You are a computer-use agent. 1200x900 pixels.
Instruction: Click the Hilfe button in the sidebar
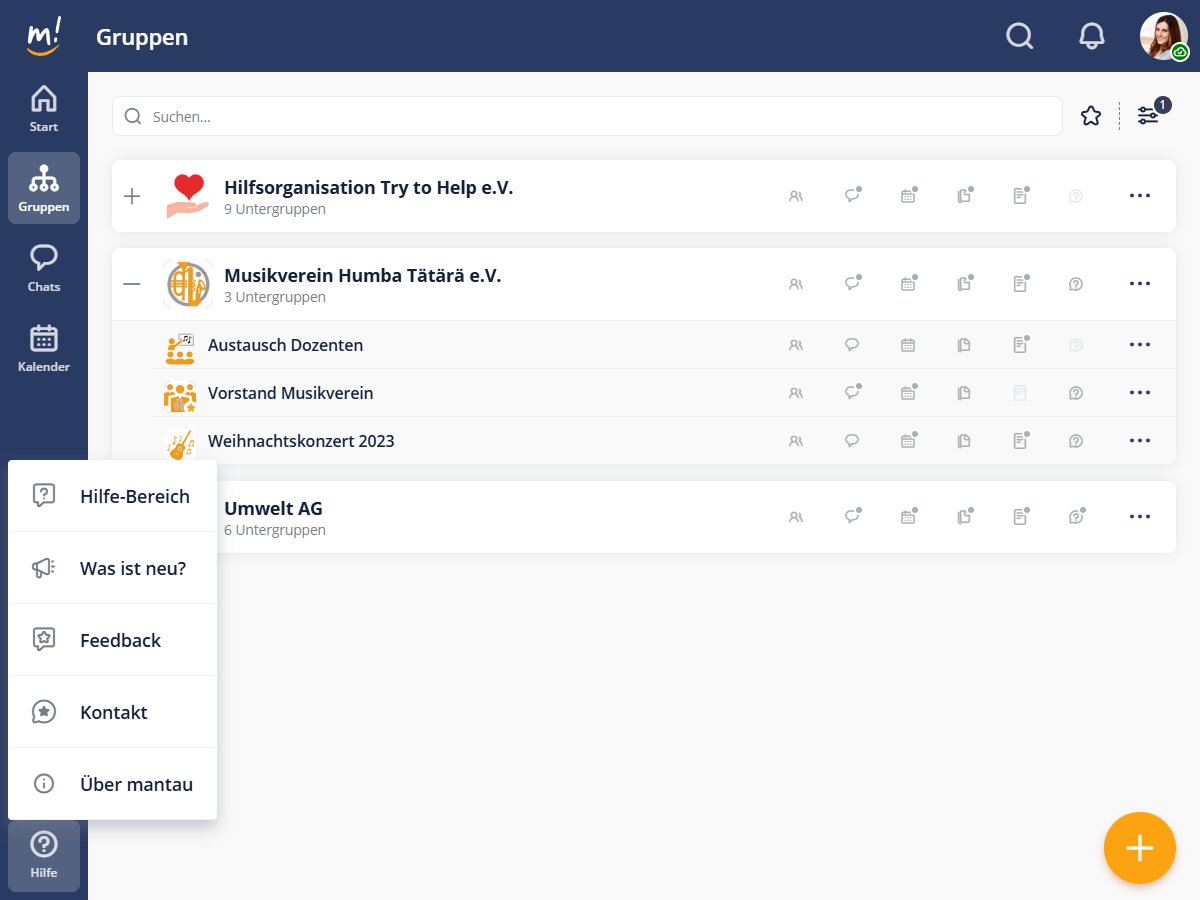click(x=44, y=855)
